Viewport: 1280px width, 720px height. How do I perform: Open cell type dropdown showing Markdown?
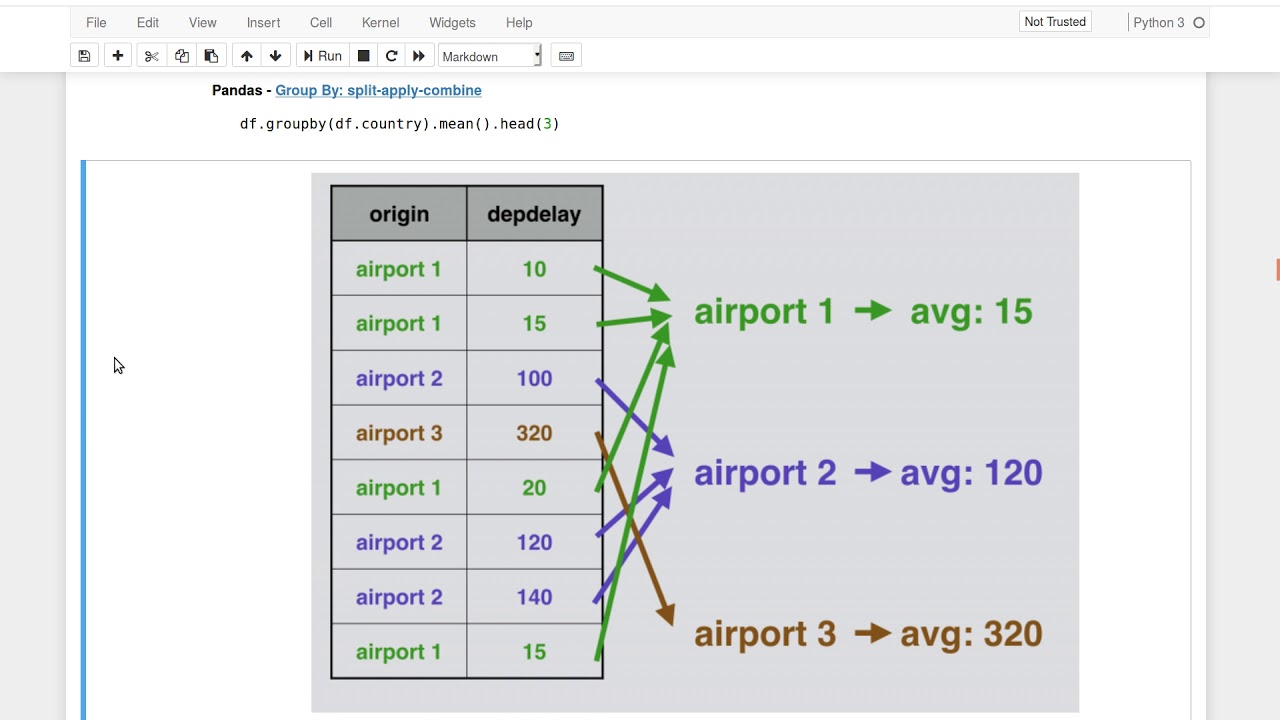click(490, 56)
